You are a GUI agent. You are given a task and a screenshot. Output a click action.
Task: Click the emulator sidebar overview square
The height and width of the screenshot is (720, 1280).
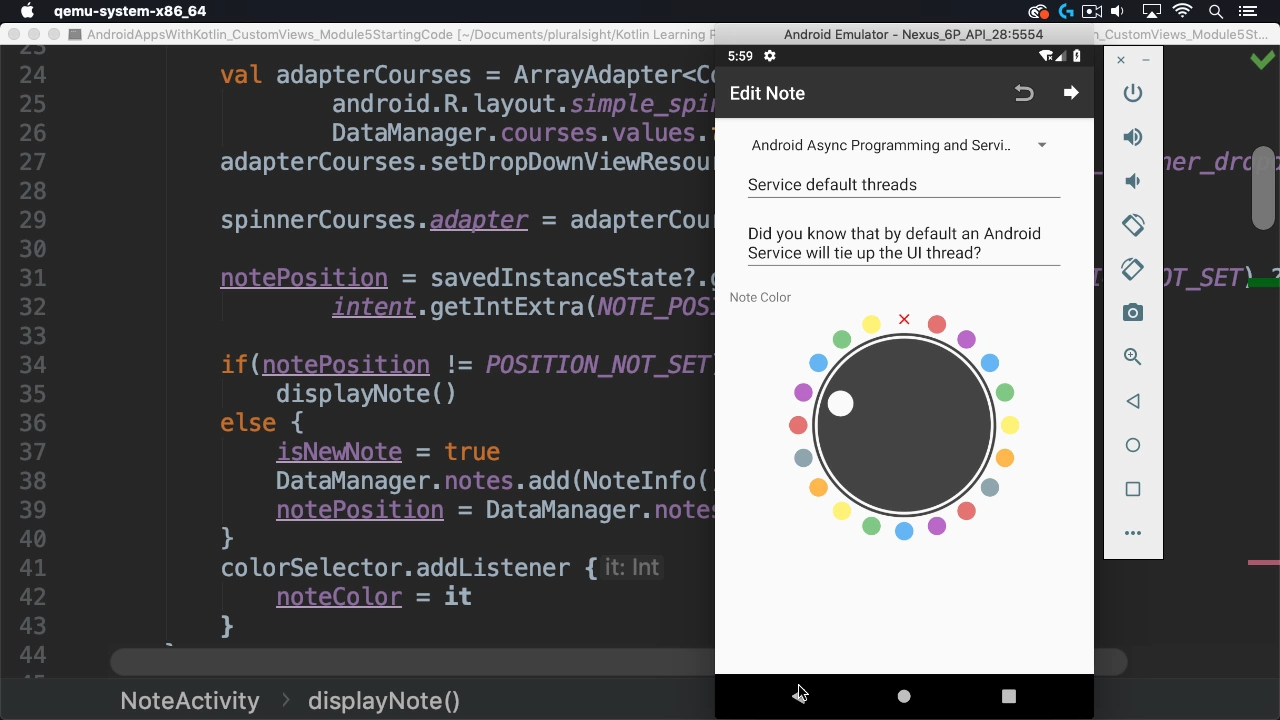coord(1133,489)
